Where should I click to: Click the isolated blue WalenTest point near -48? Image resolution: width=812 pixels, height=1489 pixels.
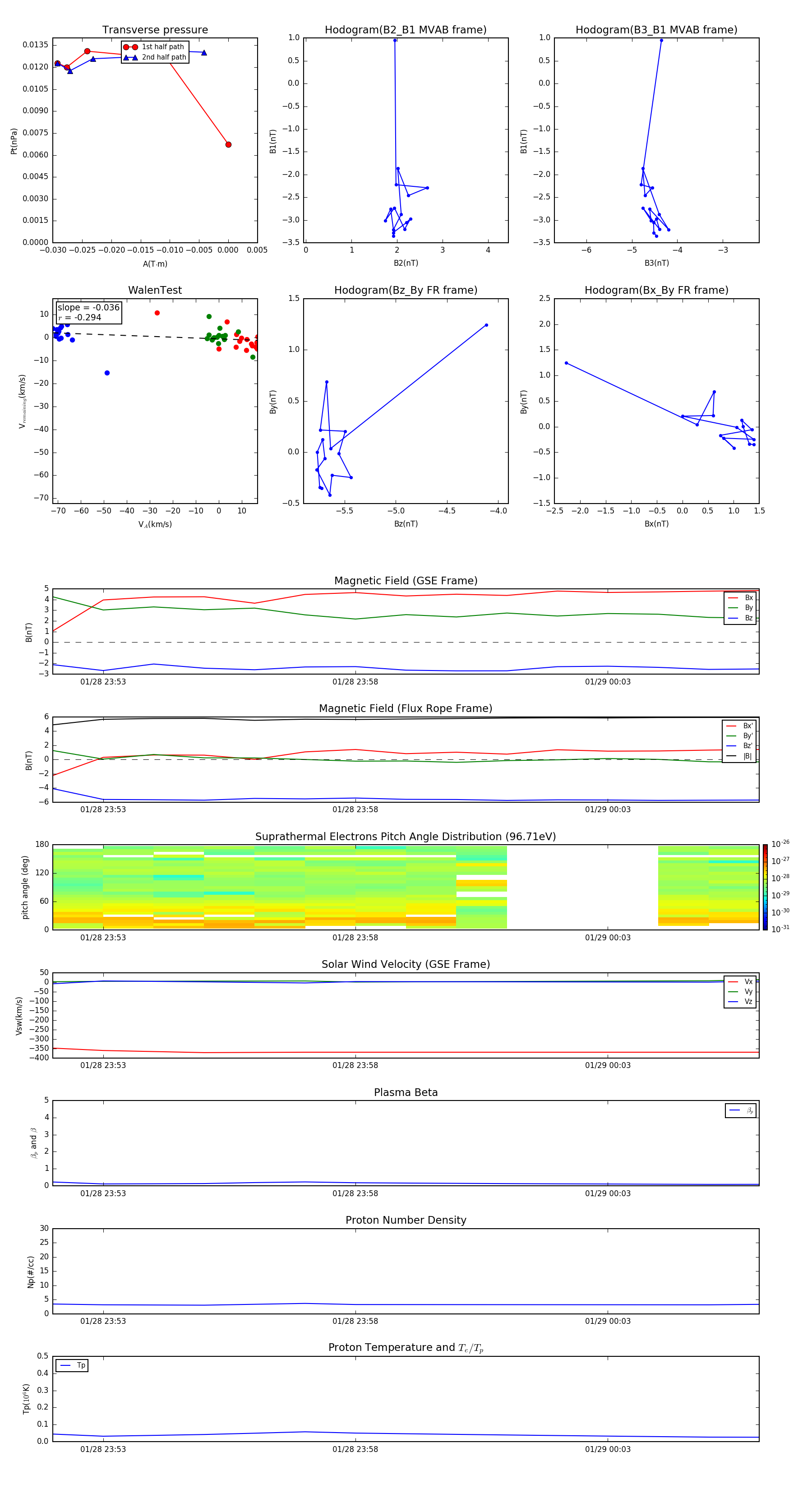click(107, 373)
